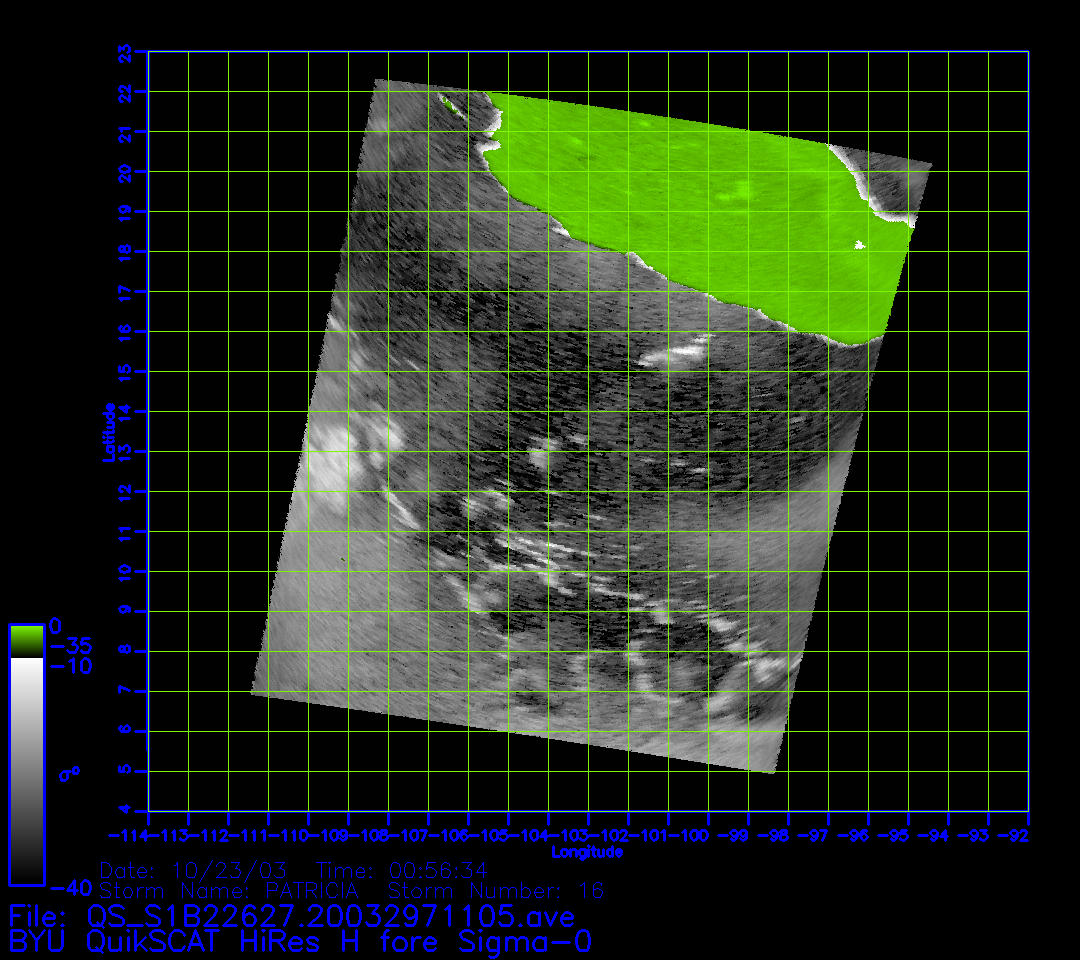This screenshot has width=1080, height=960.
Task: Click the 23 latitude tick label
Action: tap(125, 51)
